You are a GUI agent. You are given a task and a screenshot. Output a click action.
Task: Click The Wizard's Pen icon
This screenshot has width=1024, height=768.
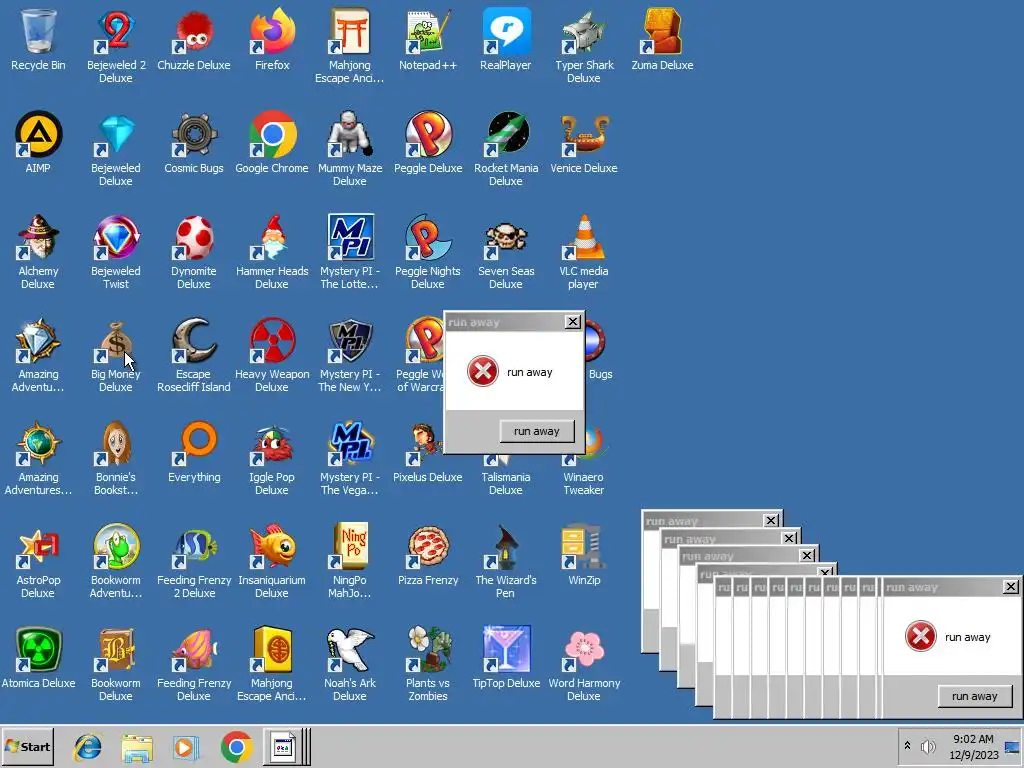(x=505, y=547)
